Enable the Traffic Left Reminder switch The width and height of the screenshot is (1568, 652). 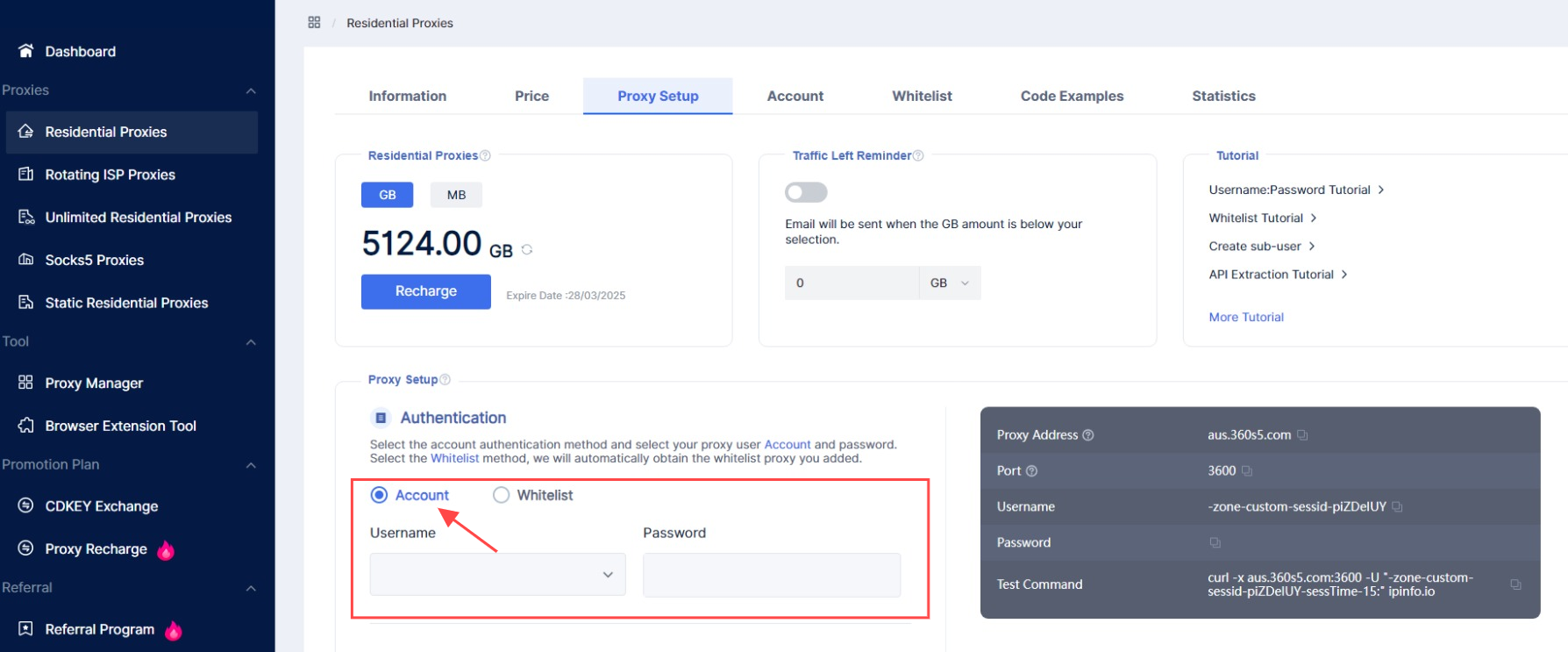coord(806,192)
